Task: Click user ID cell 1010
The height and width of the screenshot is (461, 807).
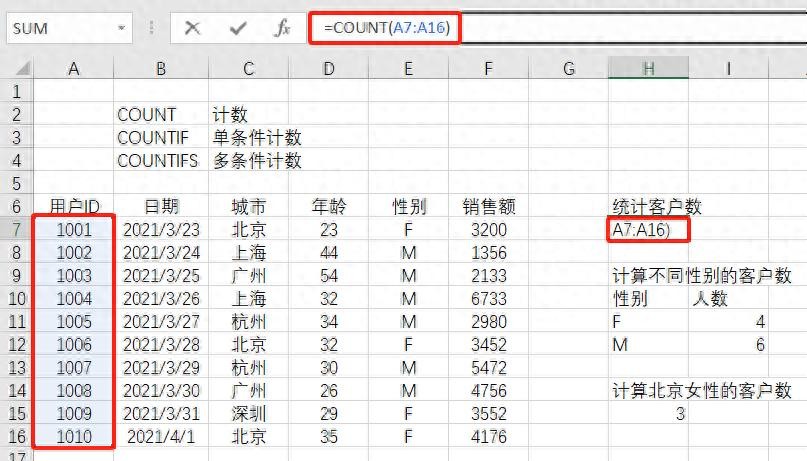Action: pos(74,436)
